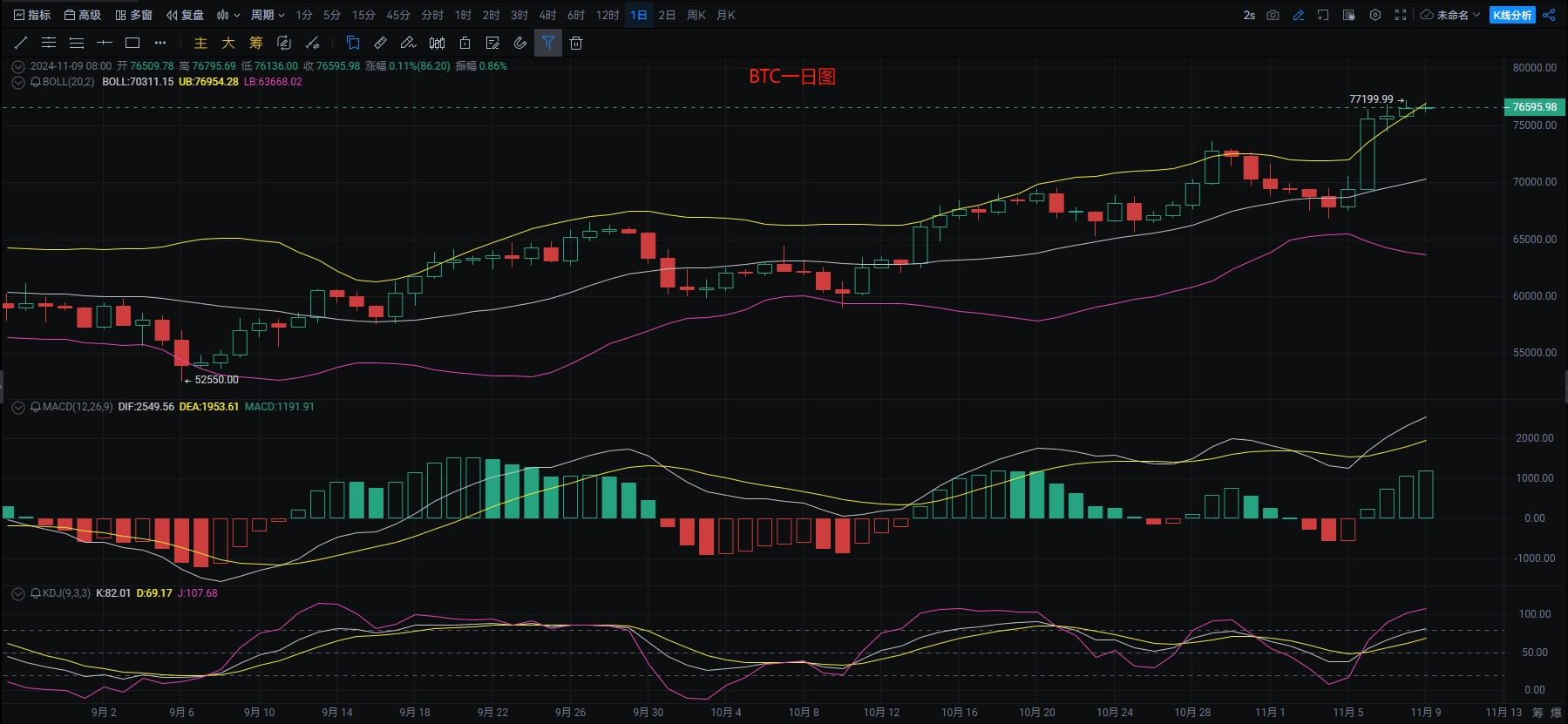This screenshot has height=724, width=1568.
Task: Click the 76595.98 current price label
Action: click(1534, 107)
